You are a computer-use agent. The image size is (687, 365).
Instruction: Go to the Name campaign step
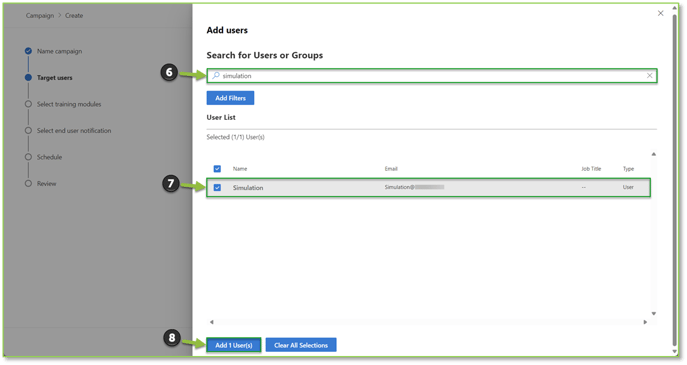pyautogui.click(x=59, y=51)
